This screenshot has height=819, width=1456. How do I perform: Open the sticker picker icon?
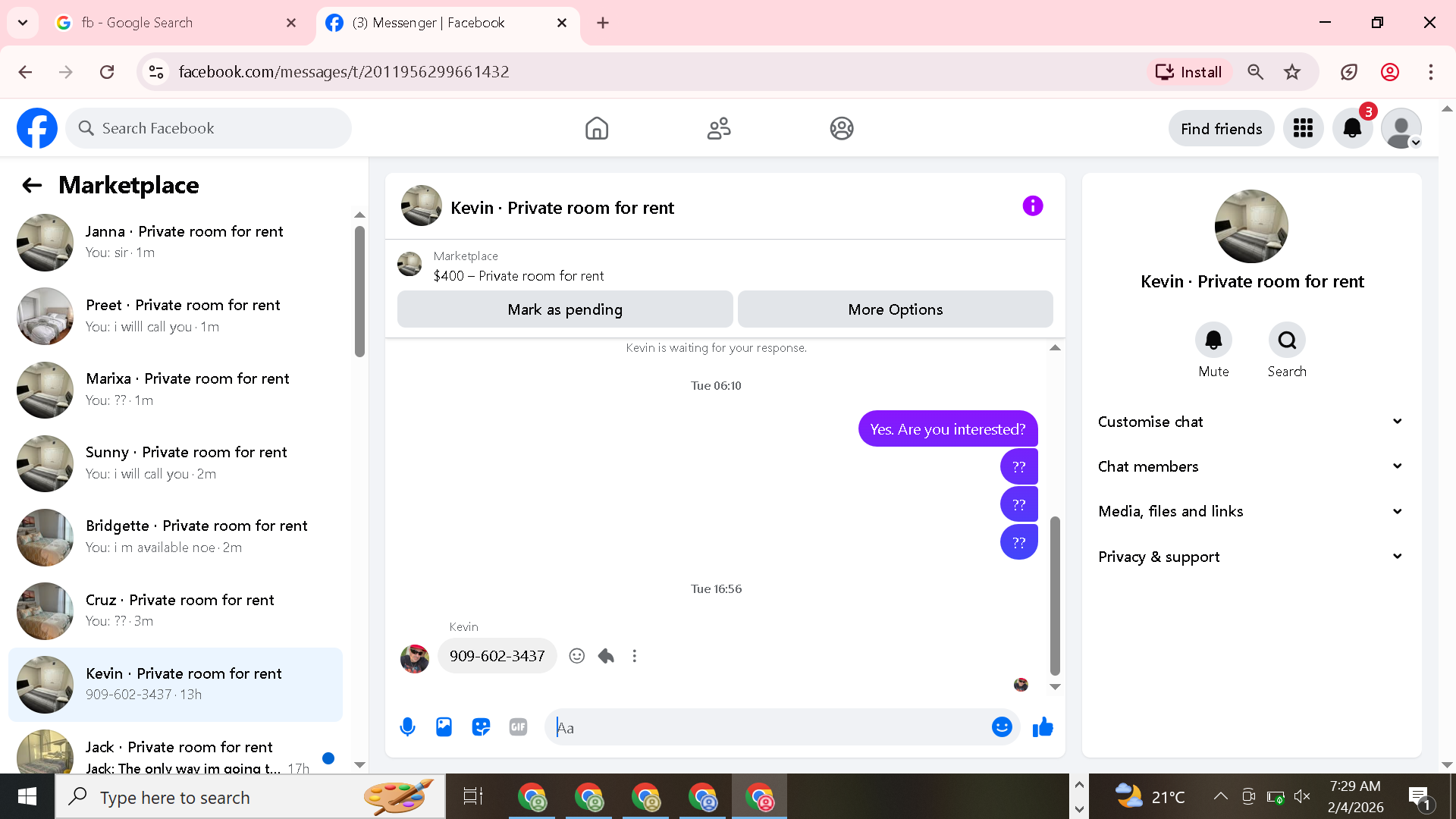[481, 727]
